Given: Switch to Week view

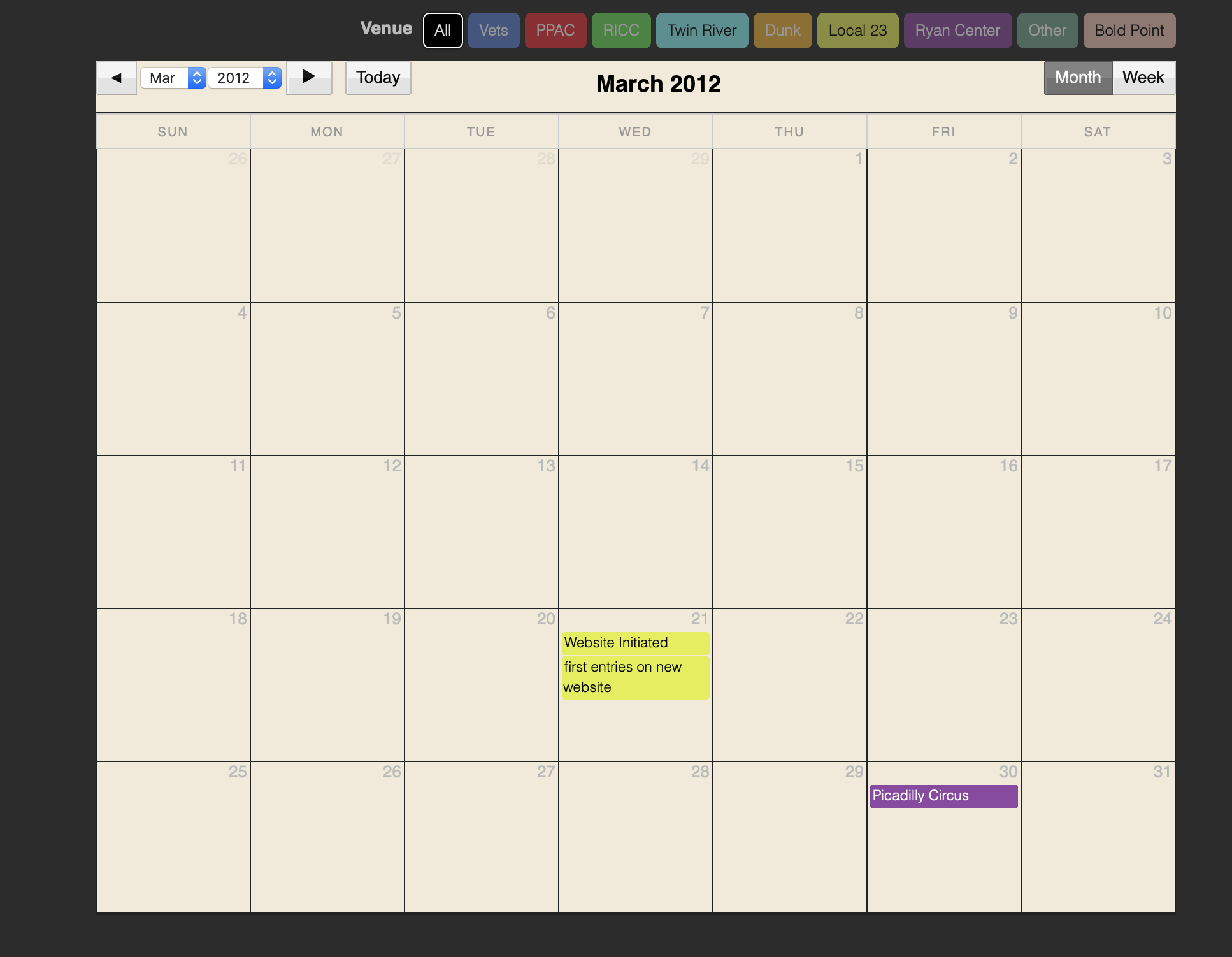Looking at the screenshot, I should click(x=1143, y=78).
